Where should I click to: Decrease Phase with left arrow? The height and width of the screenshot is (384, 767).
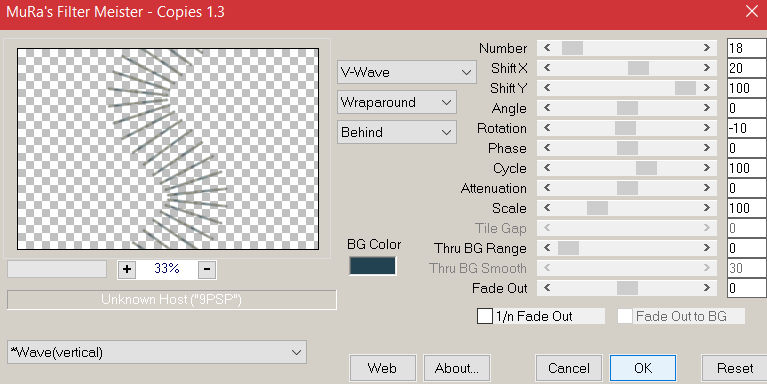[547, 148]
